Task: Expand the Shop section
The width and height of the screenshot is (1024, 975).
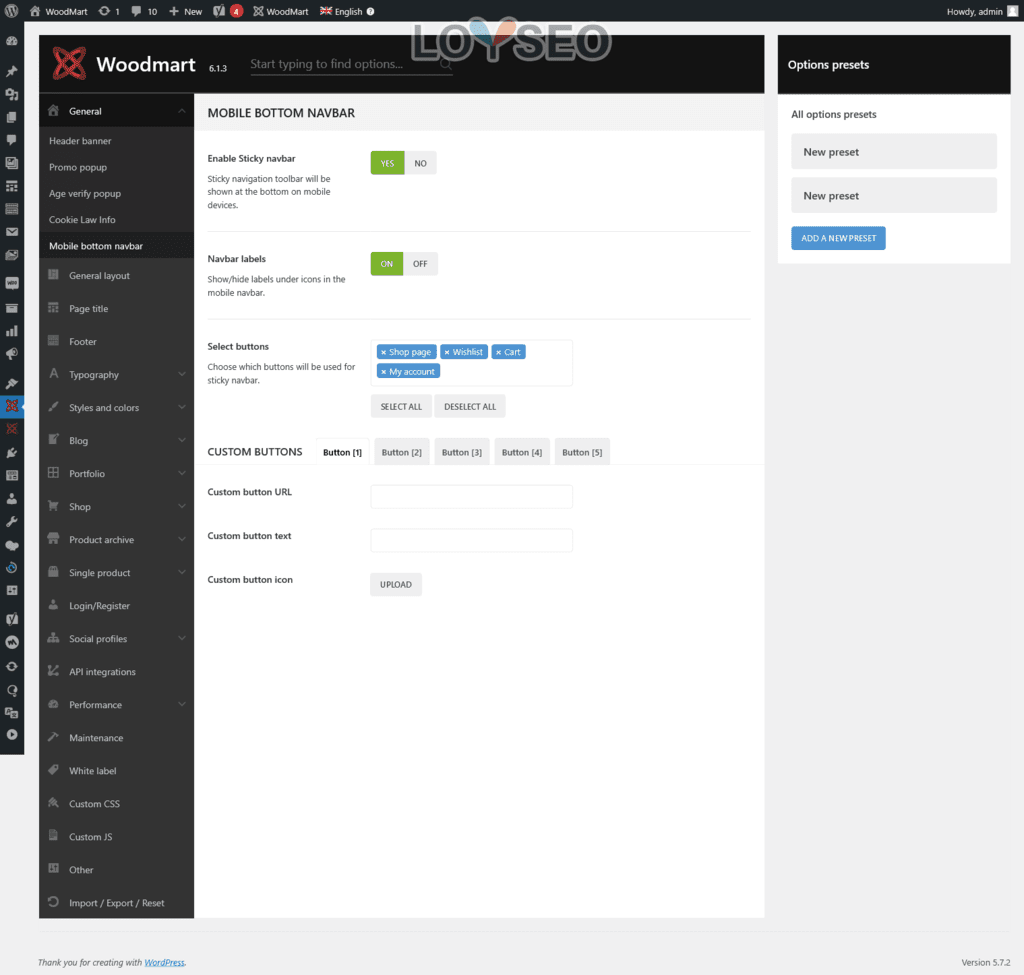Action: pyautogui.click(x=182, y=506)
